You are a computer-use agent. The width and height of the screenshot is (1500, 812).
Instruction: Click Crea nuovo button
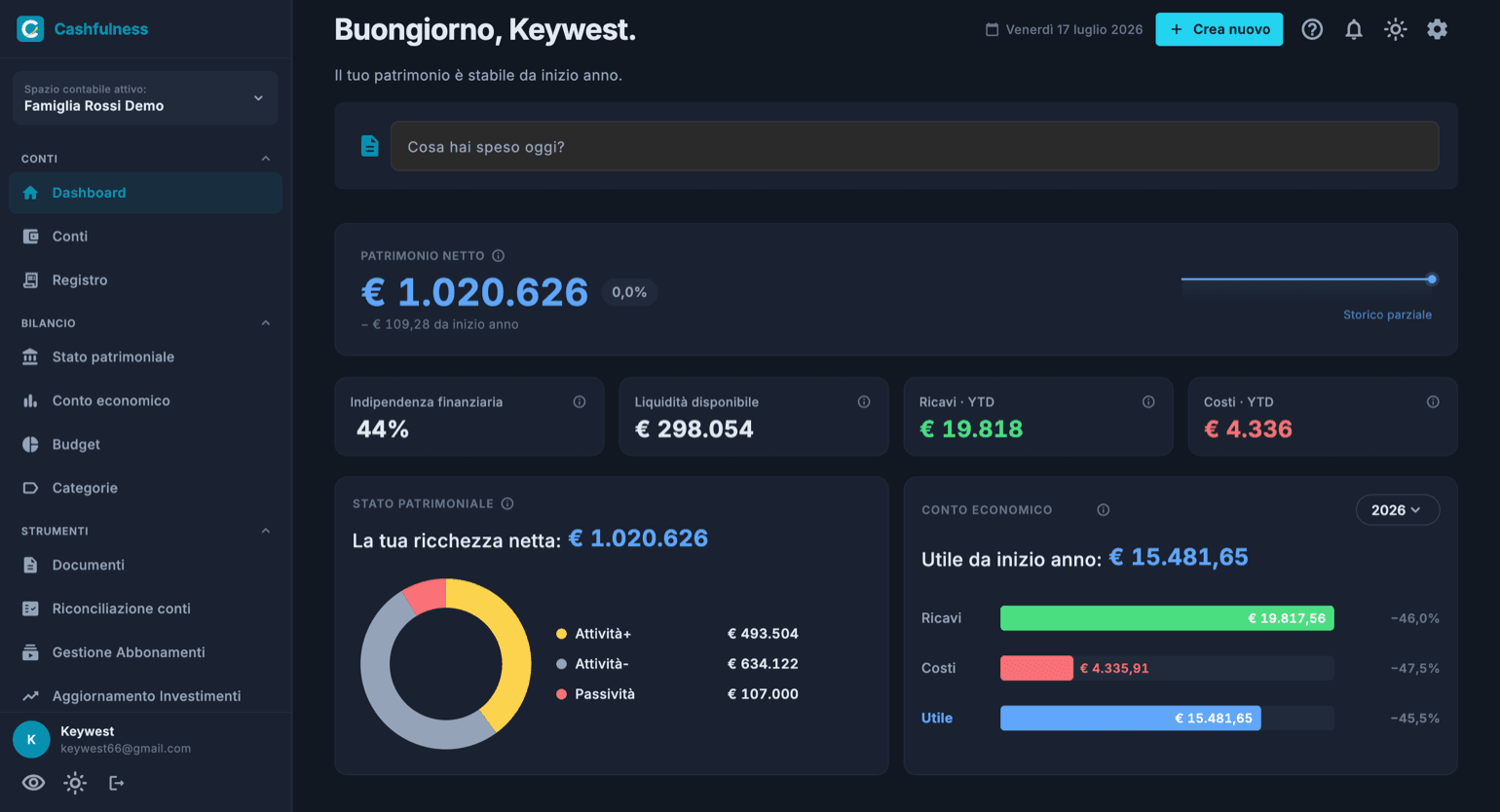point(1219,29)
